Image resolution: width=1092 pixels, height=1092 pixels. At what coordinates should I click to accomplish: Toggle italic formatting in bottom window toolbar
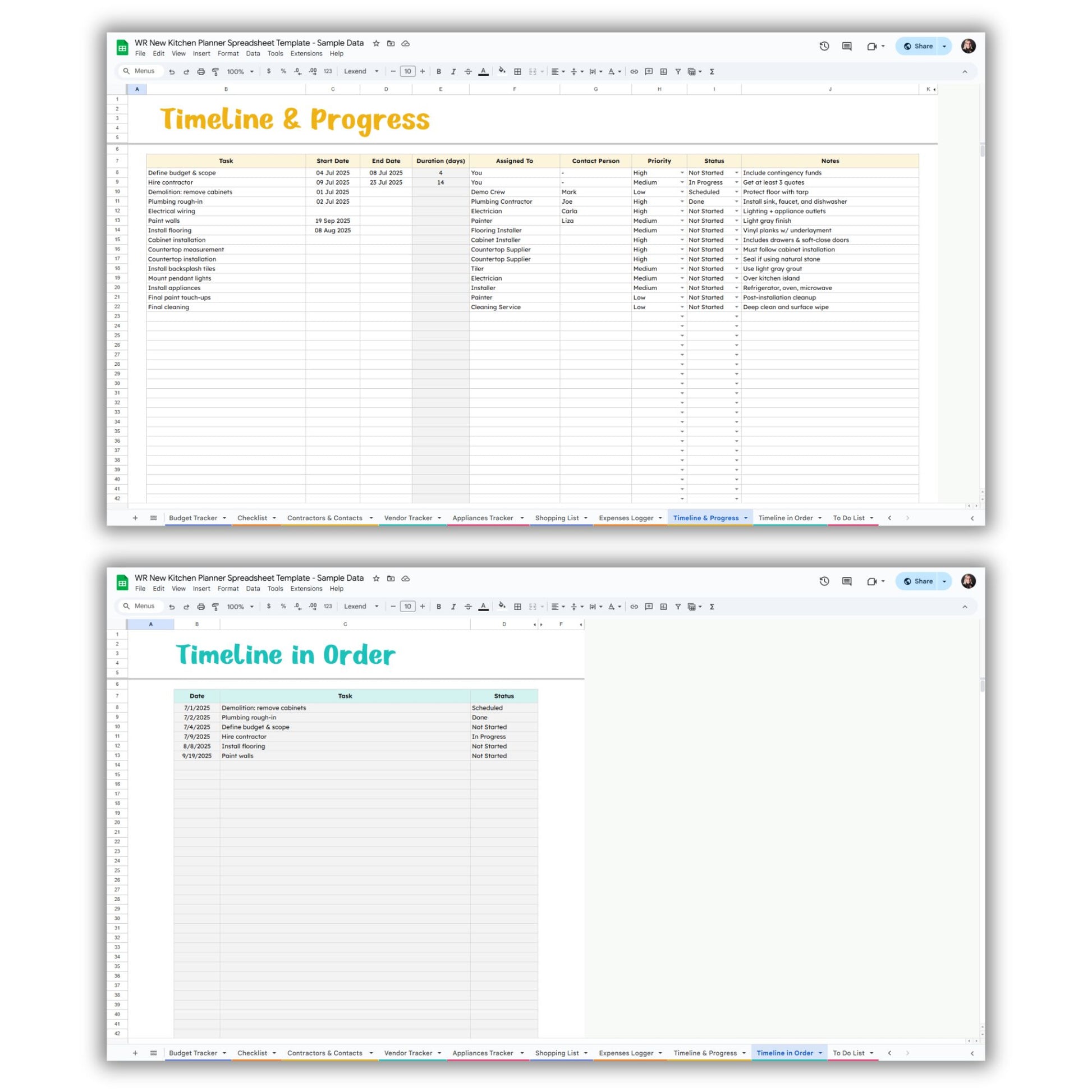453,607
